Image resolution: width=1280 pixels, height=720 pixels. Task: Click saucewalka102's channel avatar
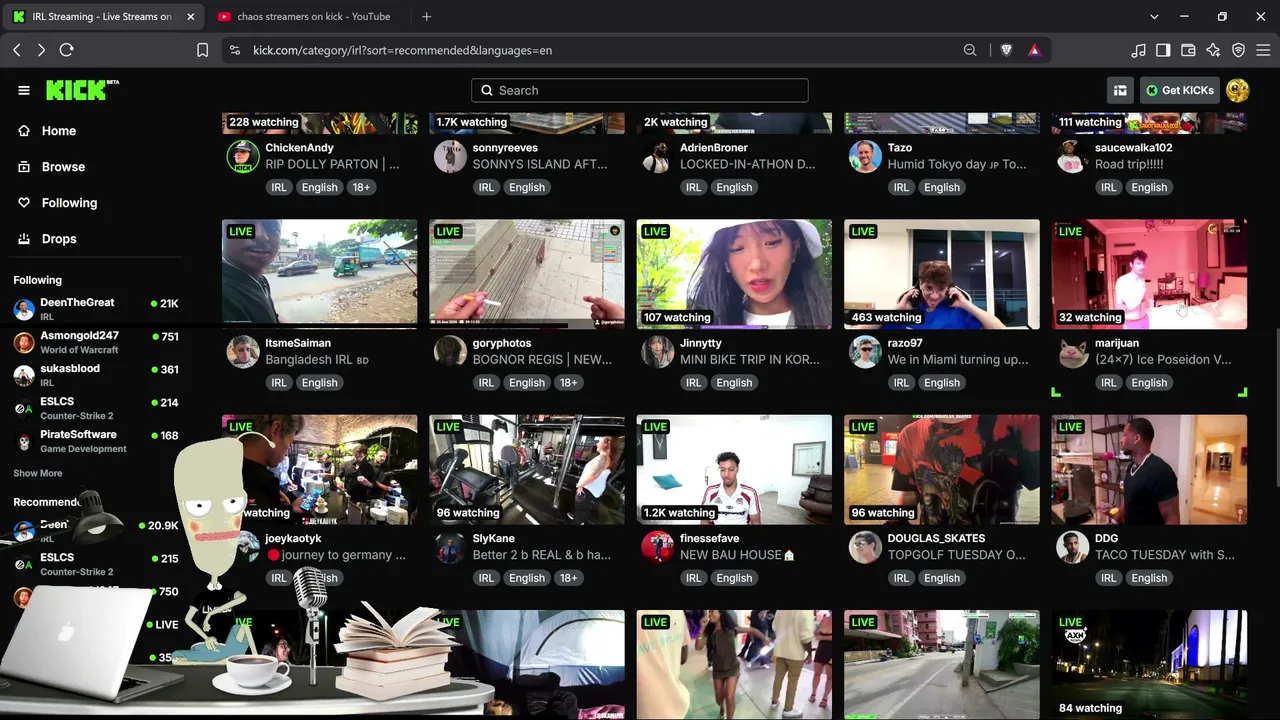(1072, 157)
